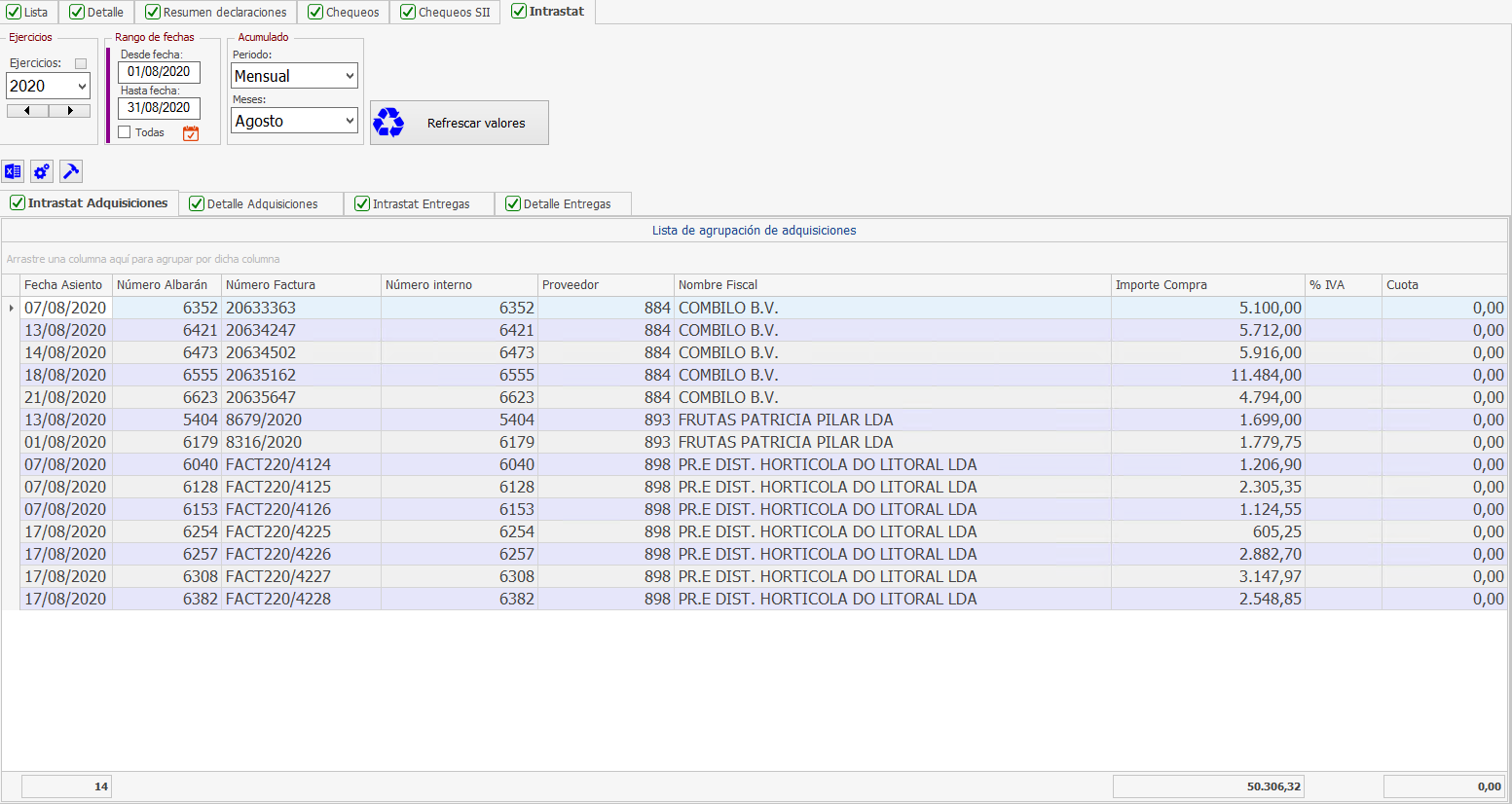1512x804 pixels.
Task: Enable the Todas checkbox
Action: pyautogui.click(x=125, y=132)
